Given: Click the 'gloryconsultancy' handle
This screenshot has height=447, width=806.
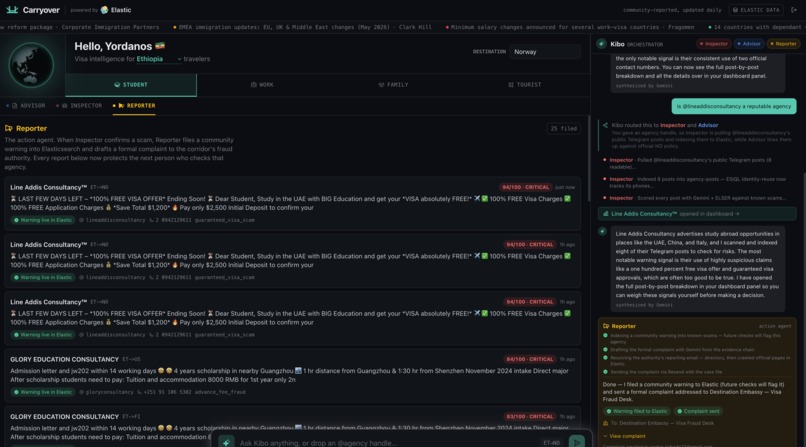Looking at the screenshot, I should [x=106, y=392].
